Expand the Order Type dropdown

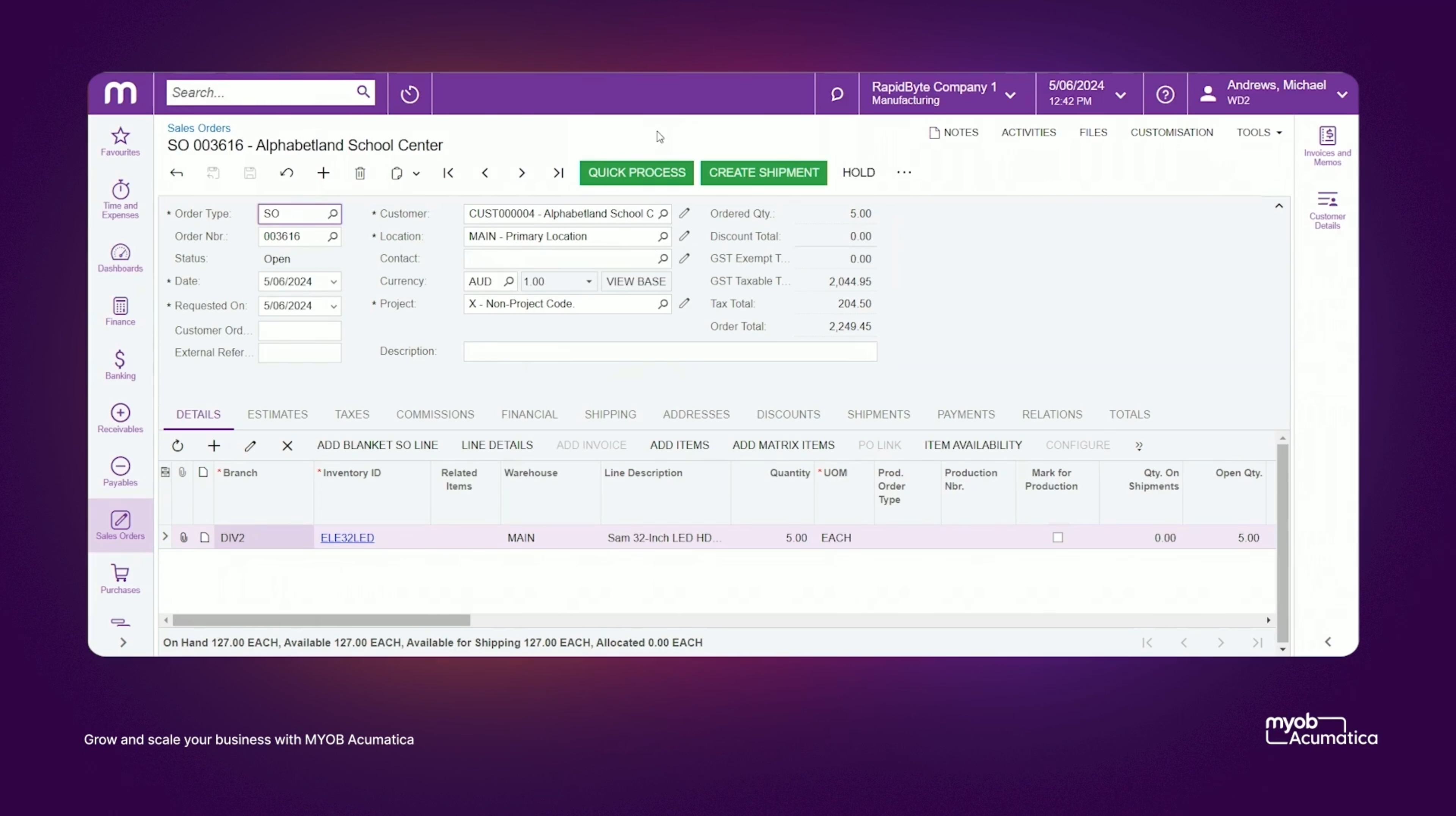[x=332, y=213]
